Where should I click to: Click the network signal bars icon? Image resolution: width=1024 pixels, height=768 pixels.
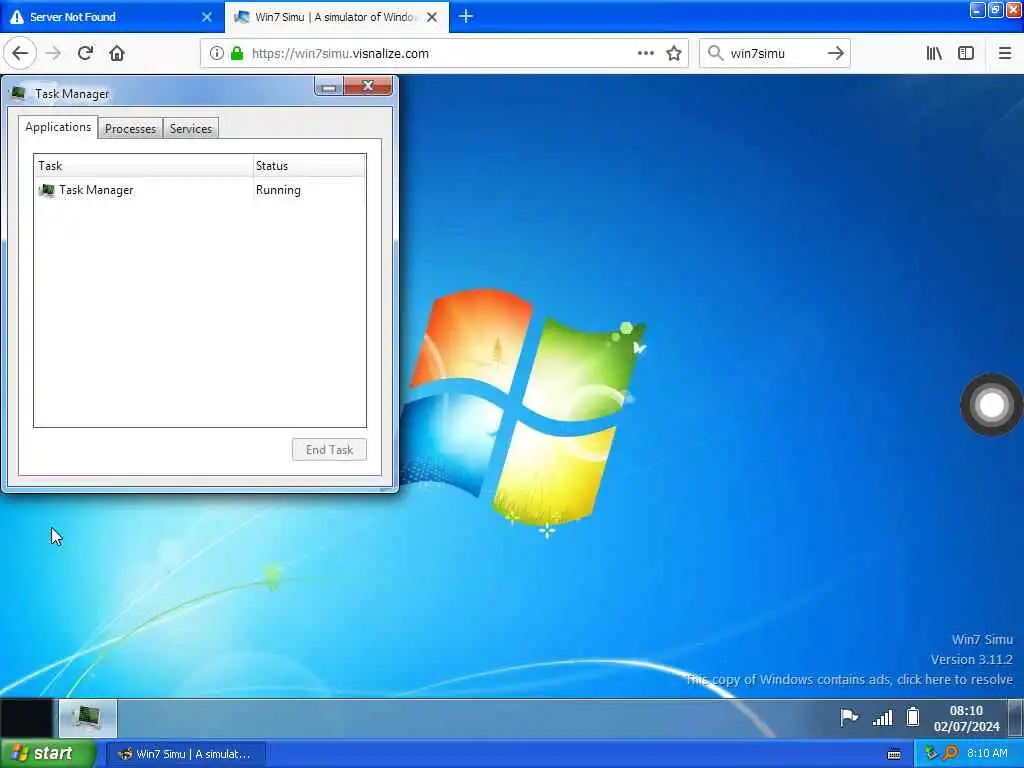point(882,718)
